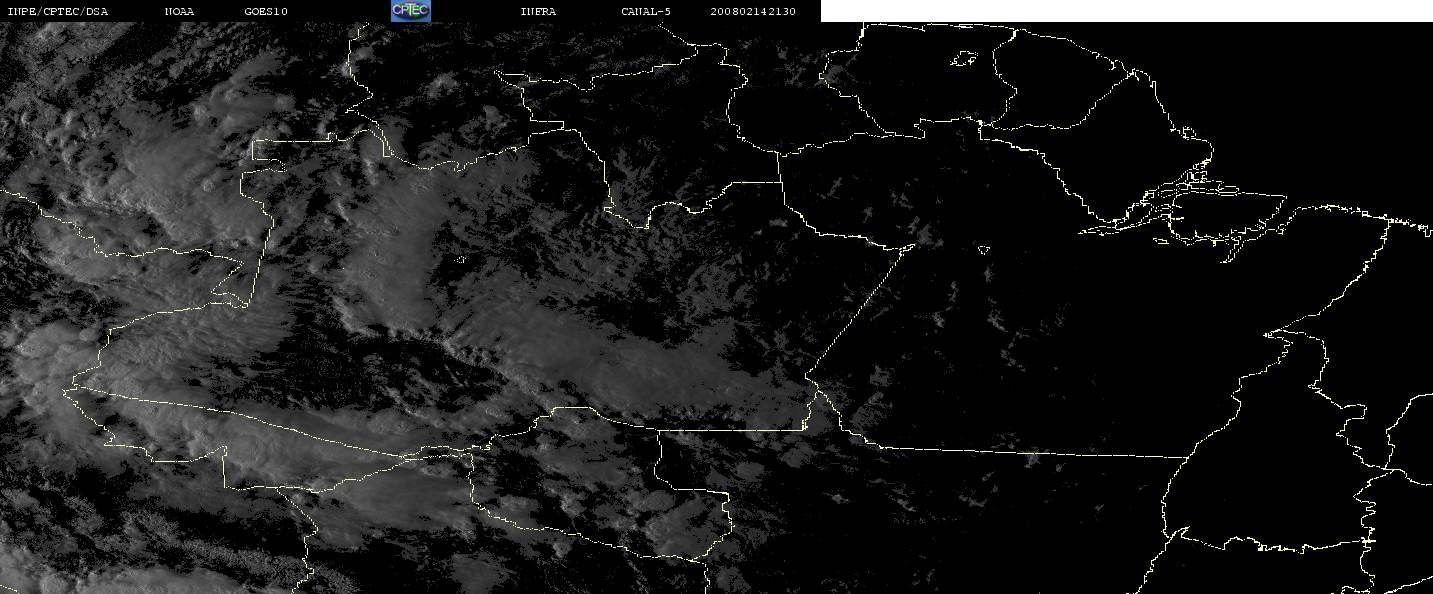This screenshot has height=594, width=1433.
Task: Select the GOES10 satellite label
Action: (x=266, y=11)
